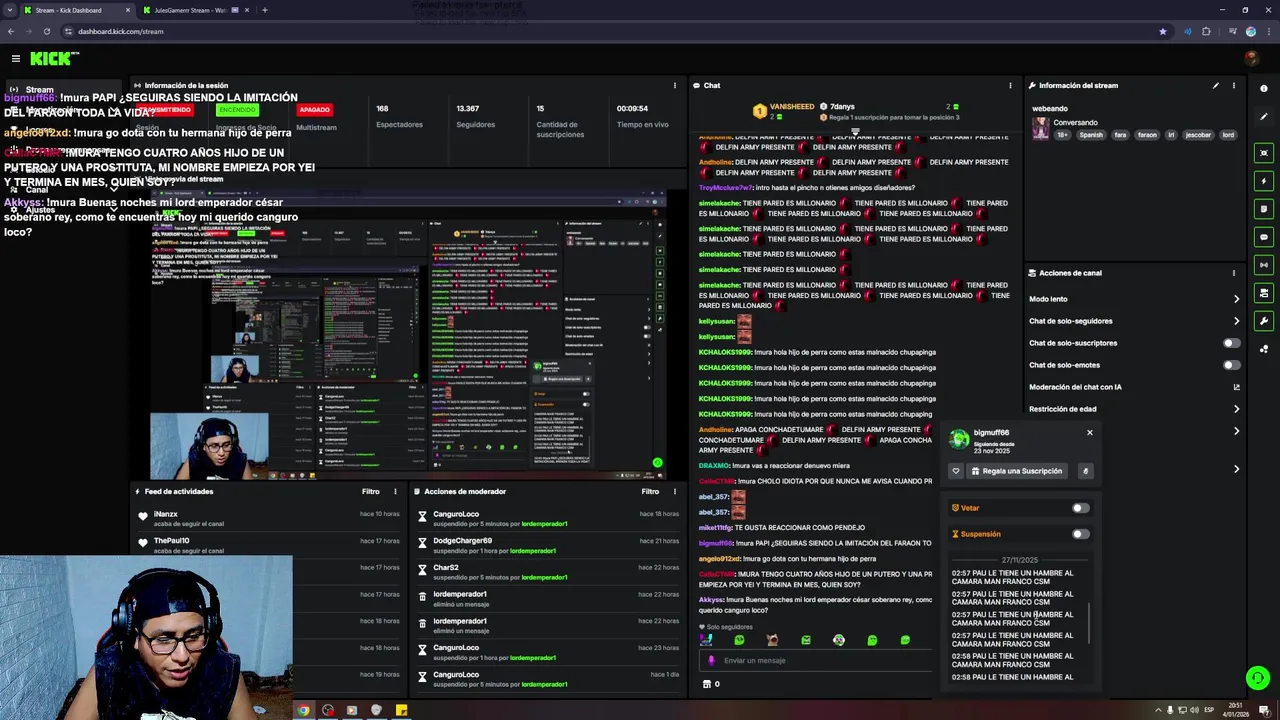The width and height of the screenshot is (1280, 720).
Task: Click the heart icon on bigmuff66 card
Action: (x=956, y=471)
